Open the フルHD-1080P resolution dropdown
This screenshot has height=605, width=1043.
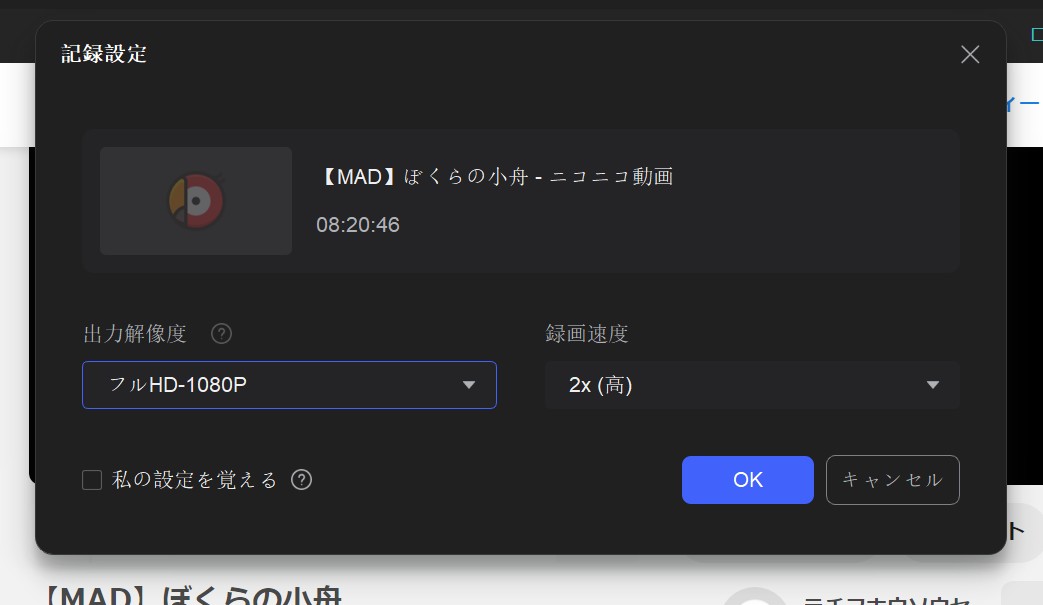point(289,385)
